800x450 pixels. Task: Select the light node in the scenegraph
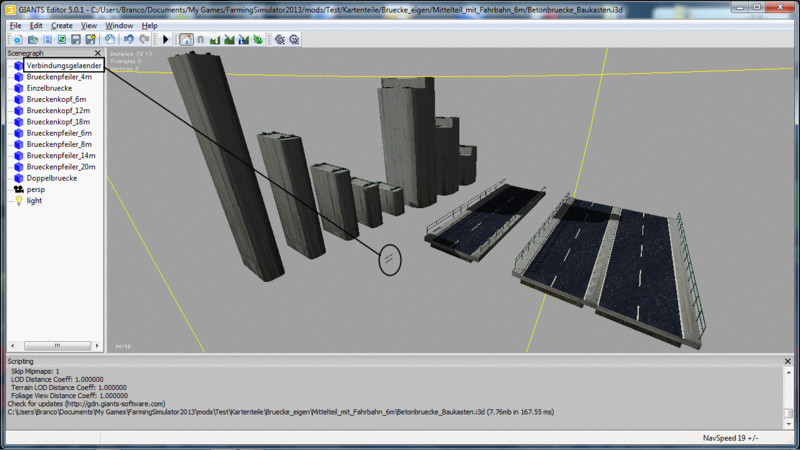pyautogui.click(x=34, y=200)
